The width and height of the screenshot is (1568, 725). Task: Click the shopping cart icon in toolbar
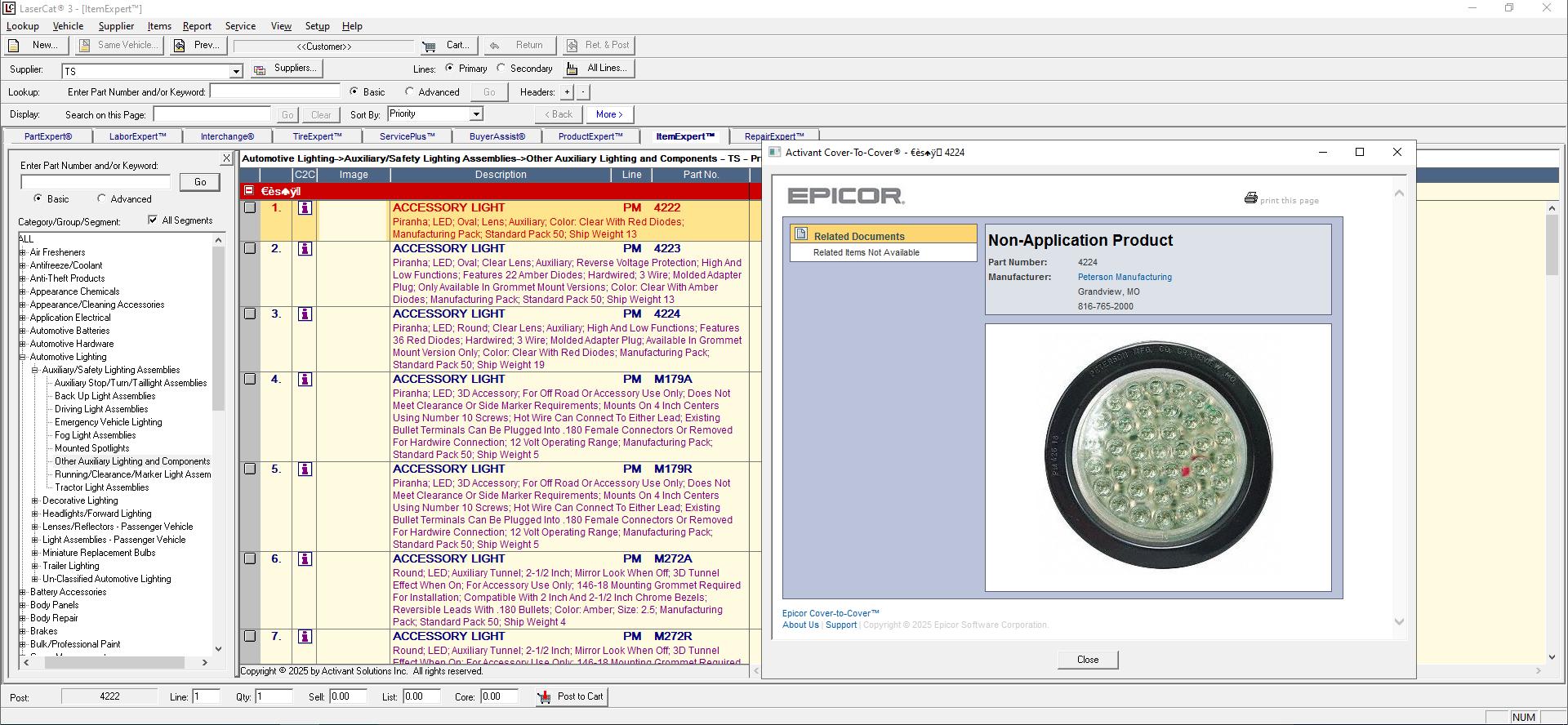click(x=429, y=46)
